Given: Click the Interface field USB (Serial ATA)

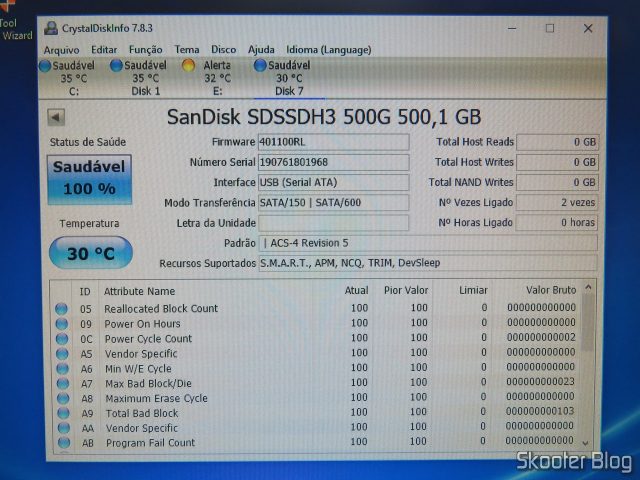Looking at the screenshot, I should pos(333,182).
